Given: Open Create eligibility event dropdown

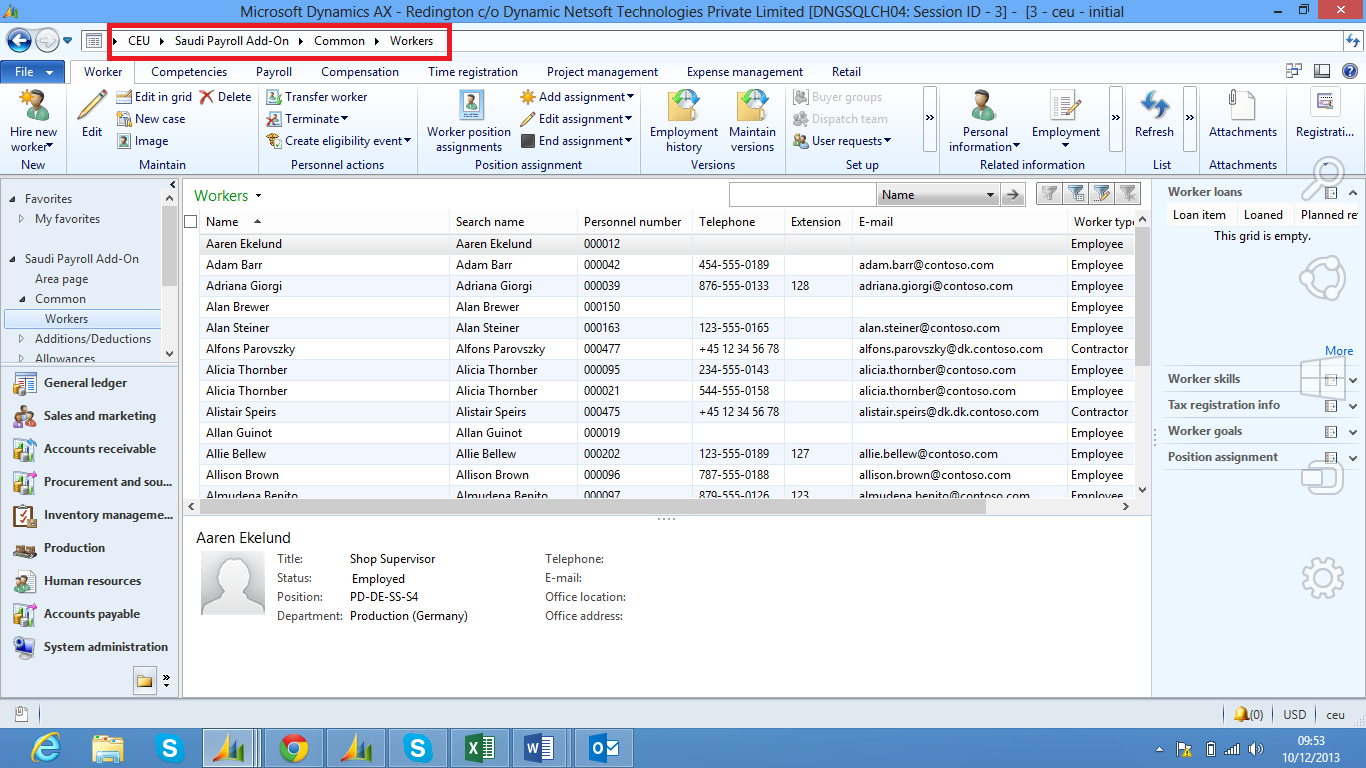Looking at the screenshot, I should [339, 141].
